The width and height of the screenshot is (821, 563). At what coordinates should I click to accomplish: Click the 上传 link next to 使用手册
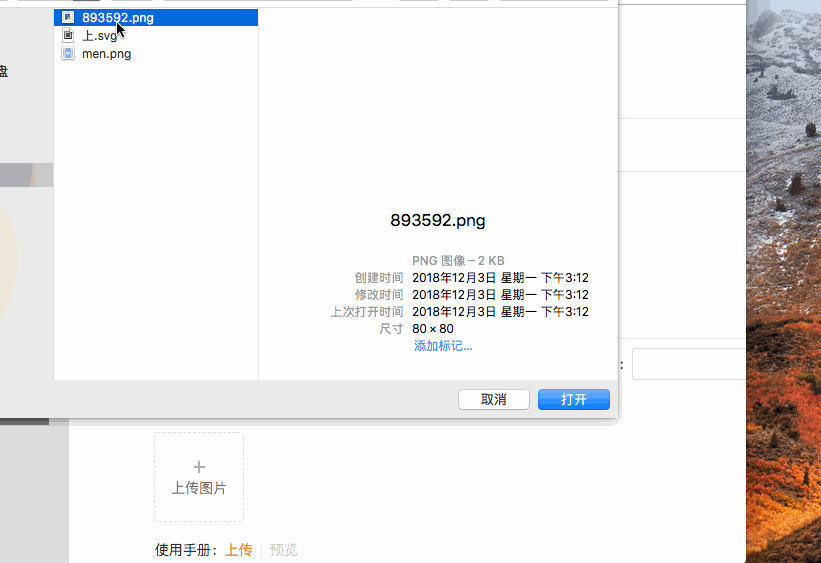point(239,550)
